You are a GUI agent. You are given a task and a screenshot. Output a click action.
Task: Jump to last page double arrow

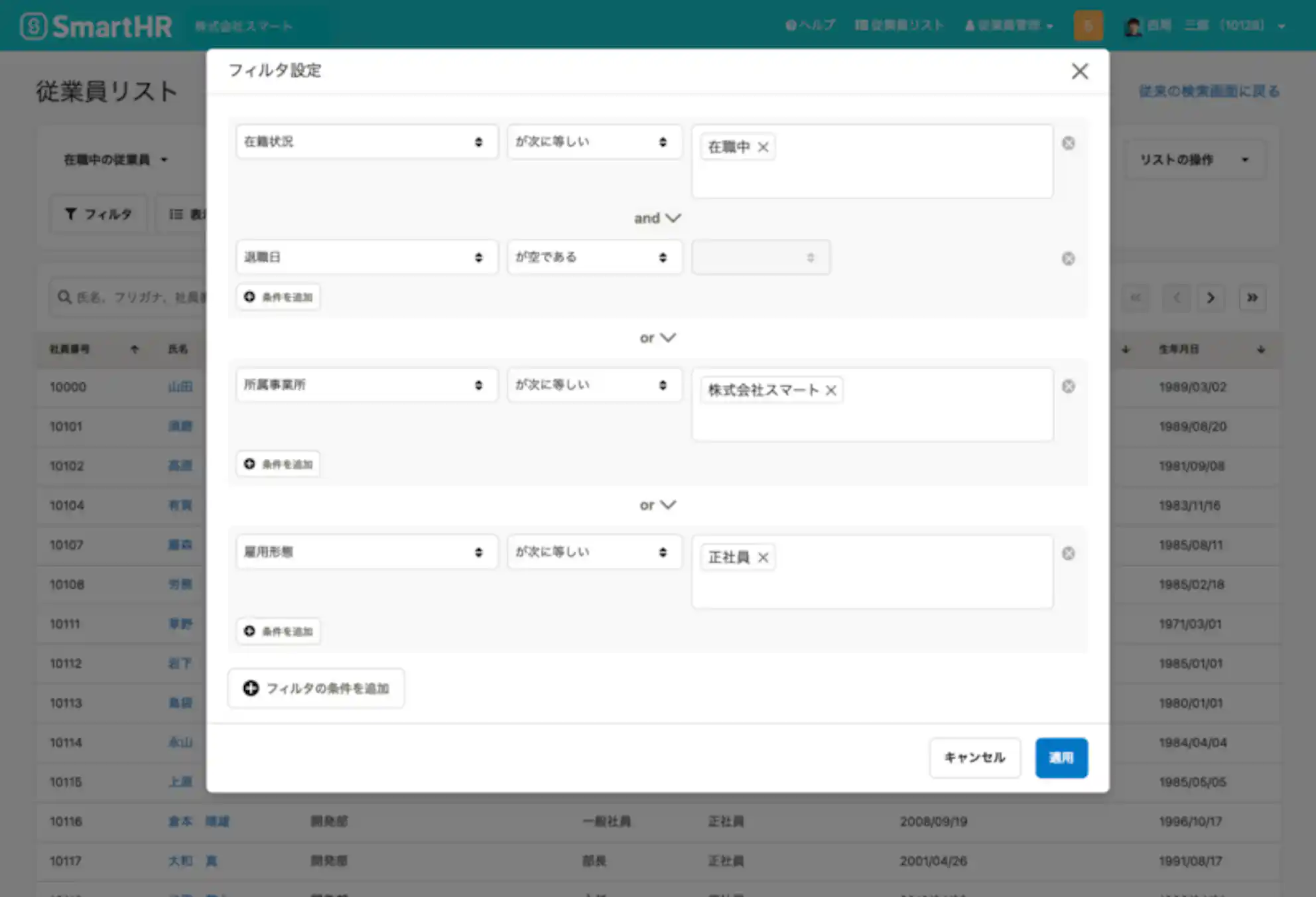1252,297
